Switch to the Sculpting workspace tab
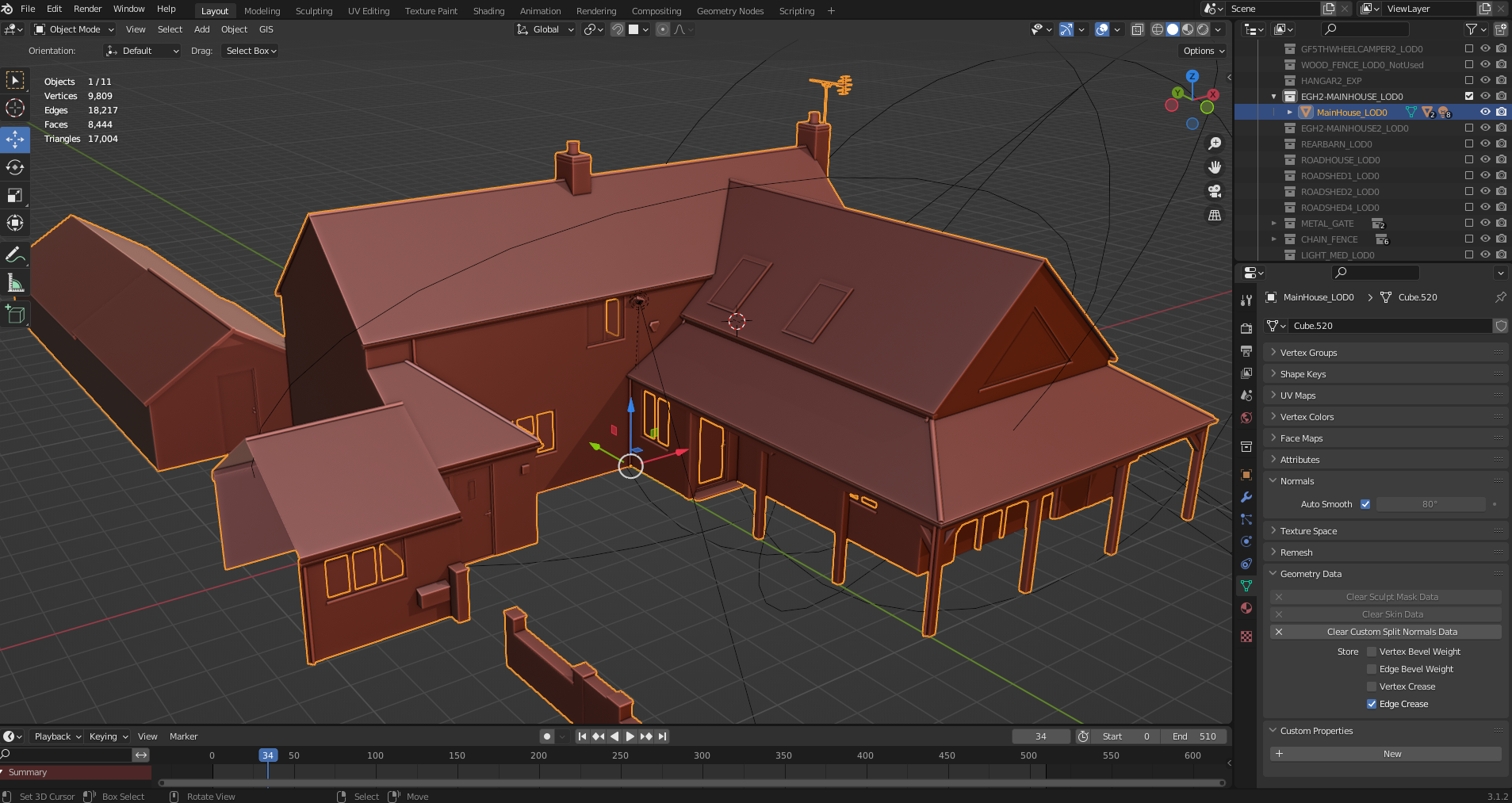1512x803 pixels. [x=314, y=10]
